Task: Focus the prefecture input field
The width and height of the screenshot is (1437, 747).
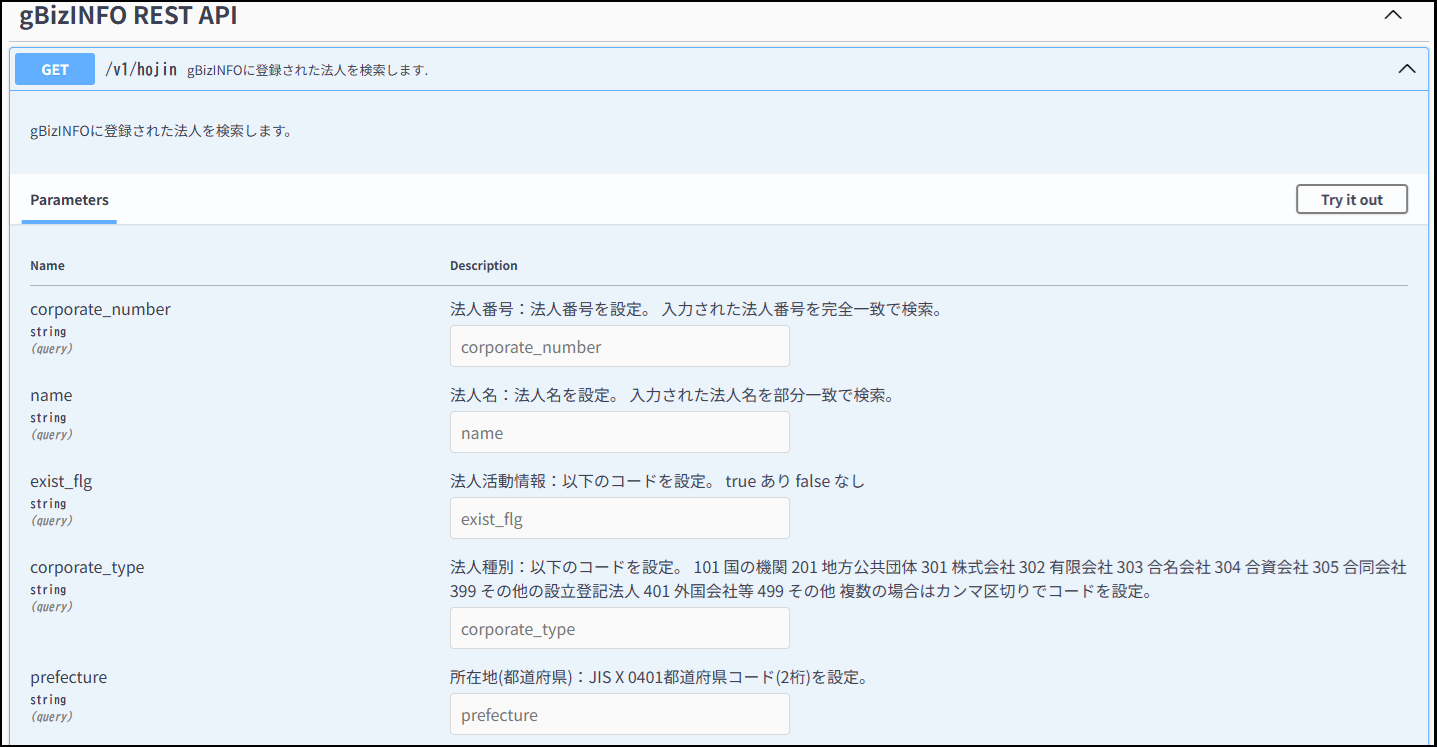Action: pyautogui.click(x=619, y=715)
